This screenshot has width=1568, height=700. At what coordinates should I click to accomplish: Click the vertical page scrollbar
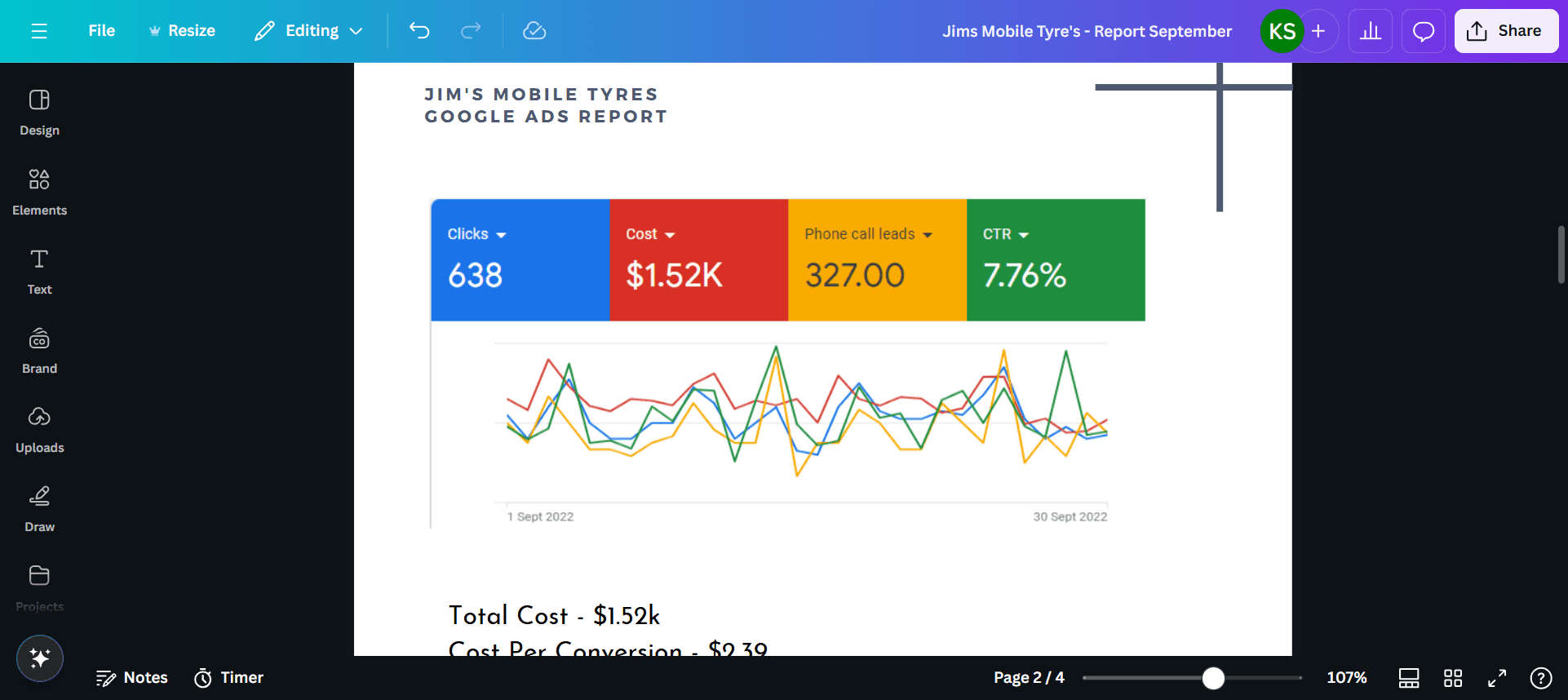(1561, 255)
